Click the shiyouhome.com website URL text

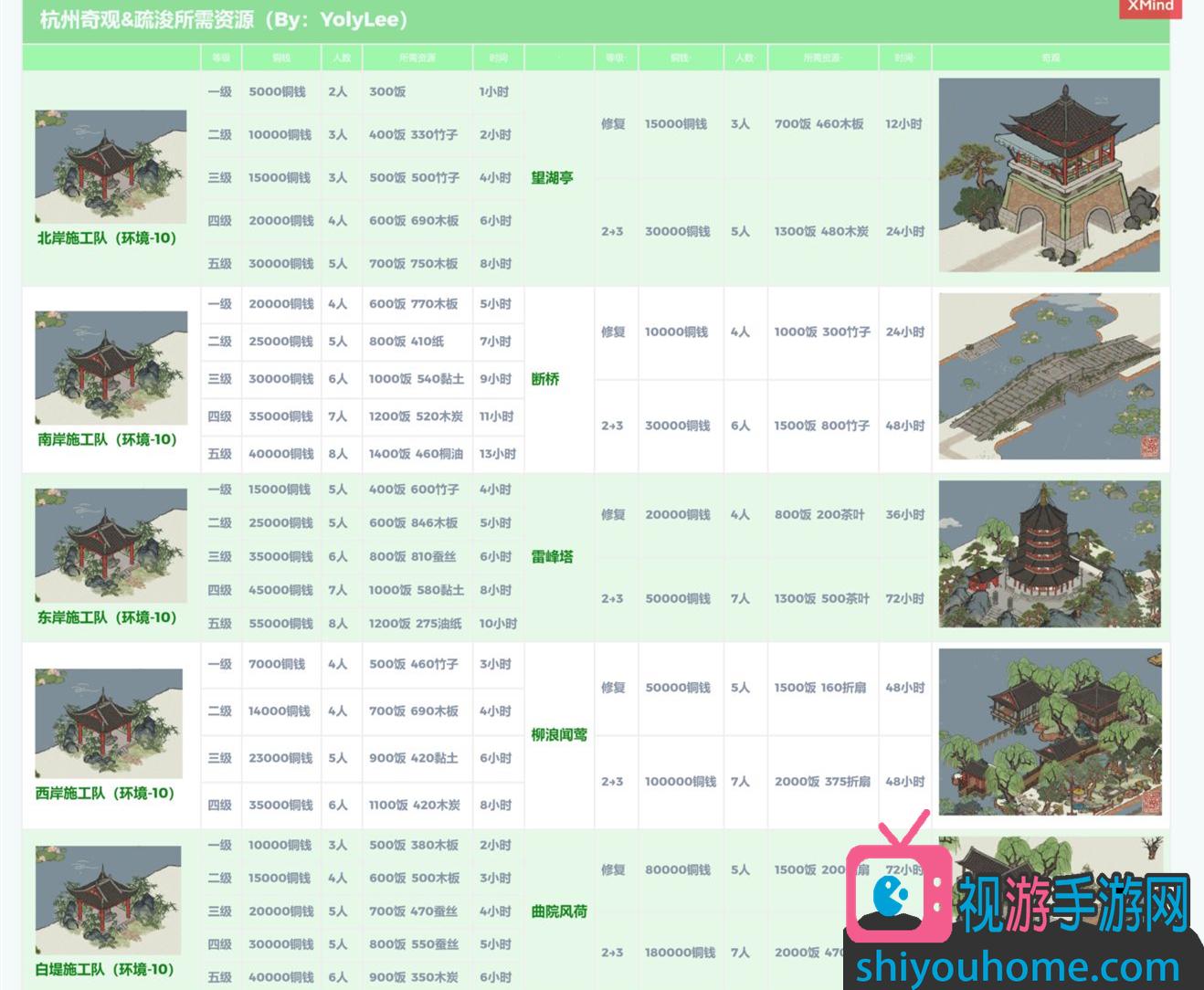pos(1018,966)
